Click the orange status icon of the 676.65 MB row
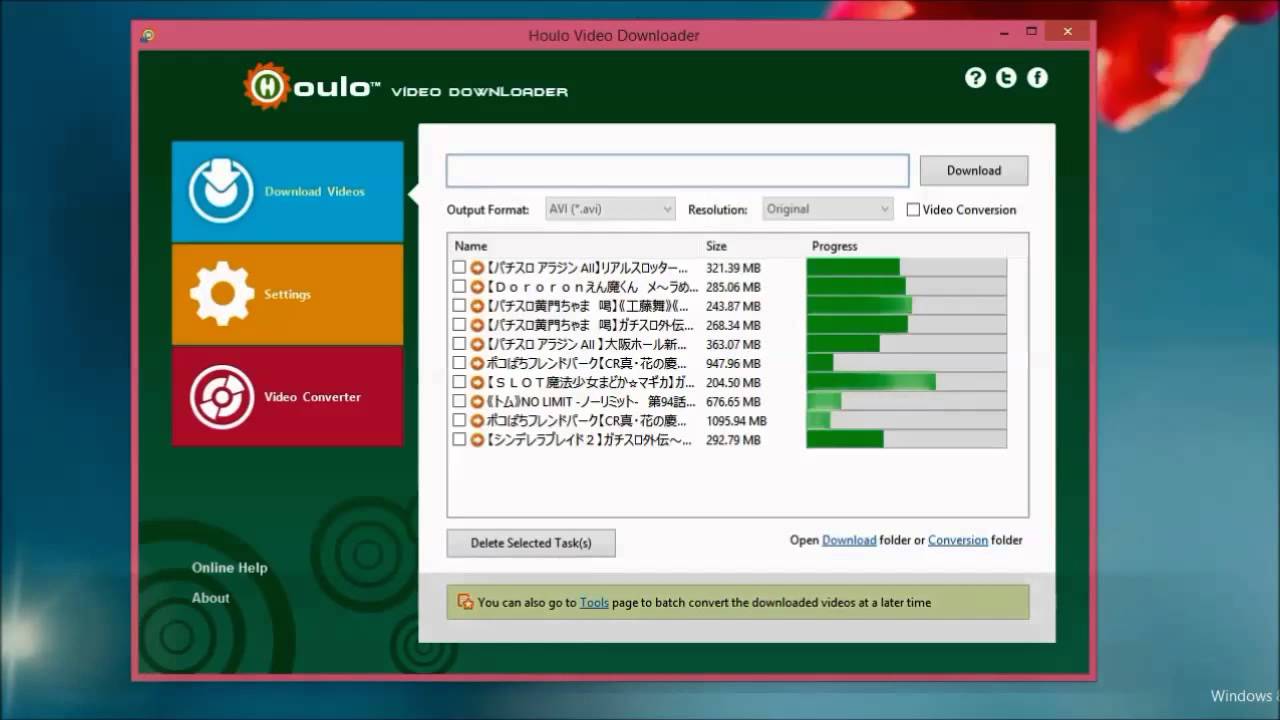This screenshot has height=720, width=1280. click(x=477, y=401)
